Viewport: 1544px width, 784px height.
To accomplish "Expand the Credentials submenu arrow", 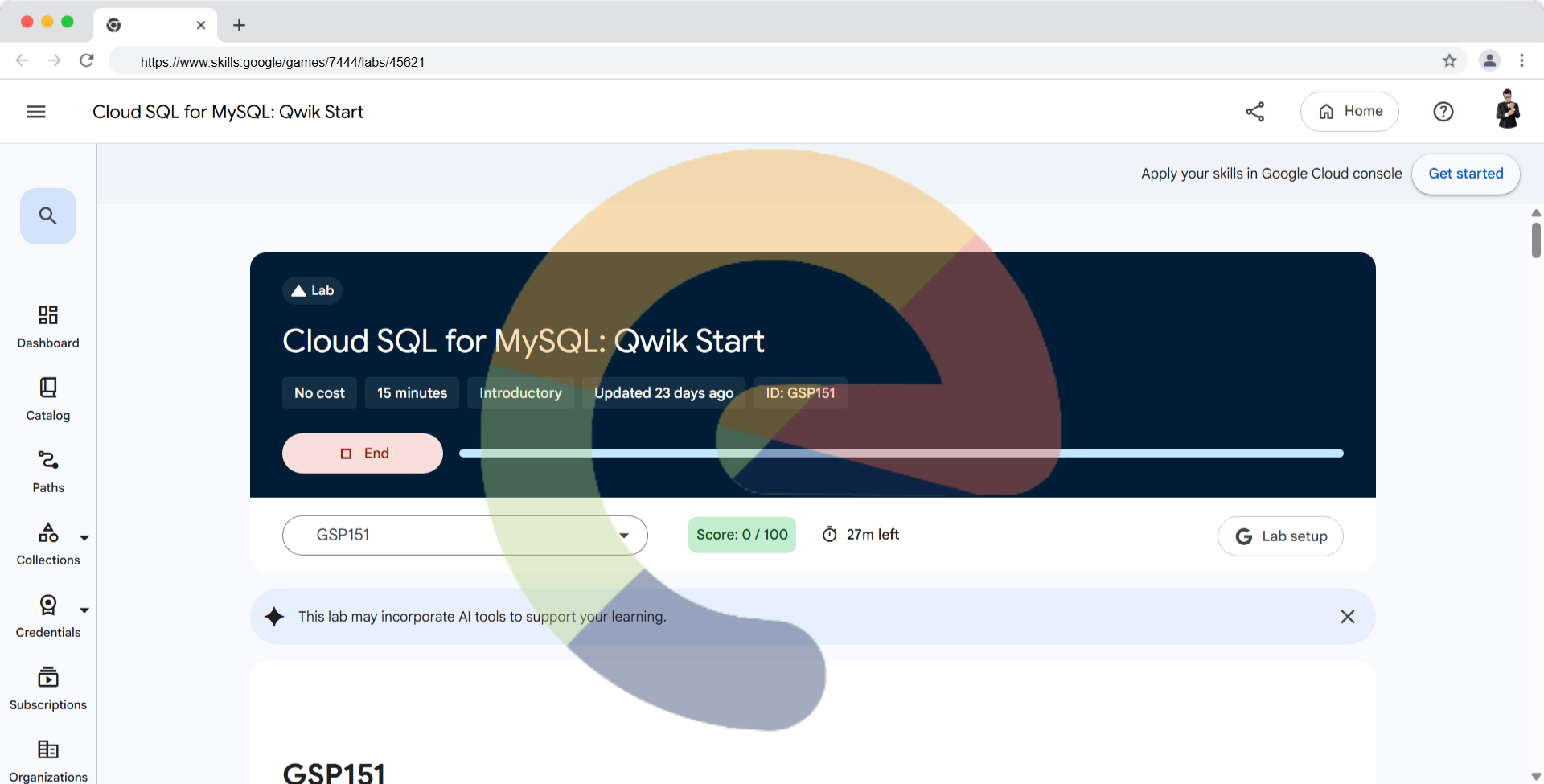I will [84, 610].
